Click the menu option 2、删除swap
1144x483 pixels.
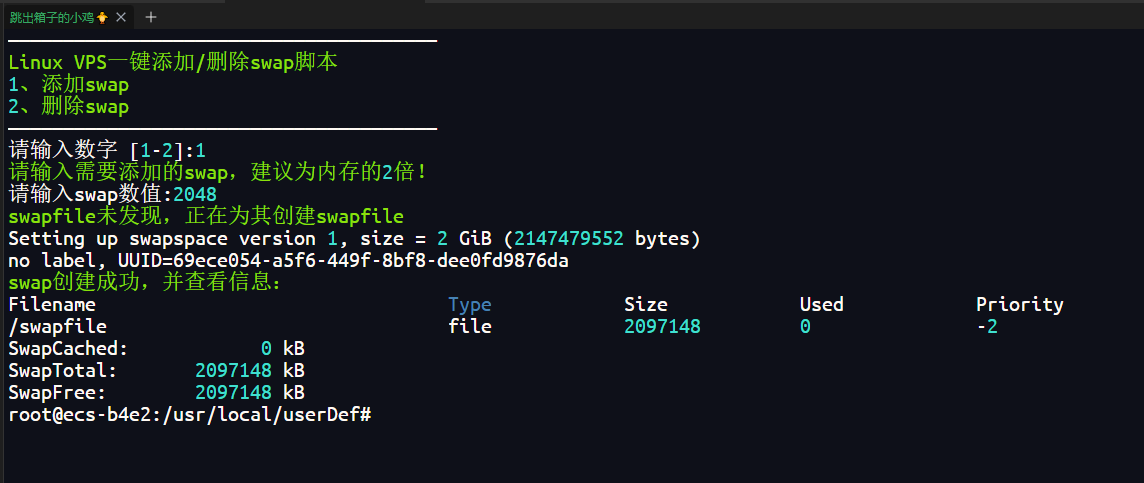[x=68, y=107]
